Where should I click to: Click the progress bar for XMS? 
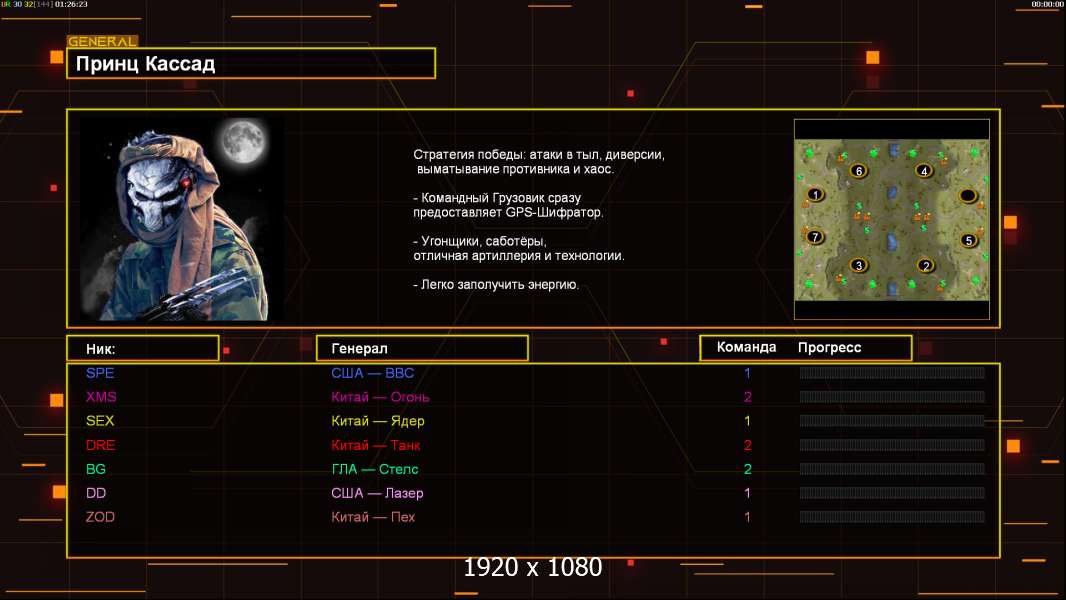pos(892,397)
